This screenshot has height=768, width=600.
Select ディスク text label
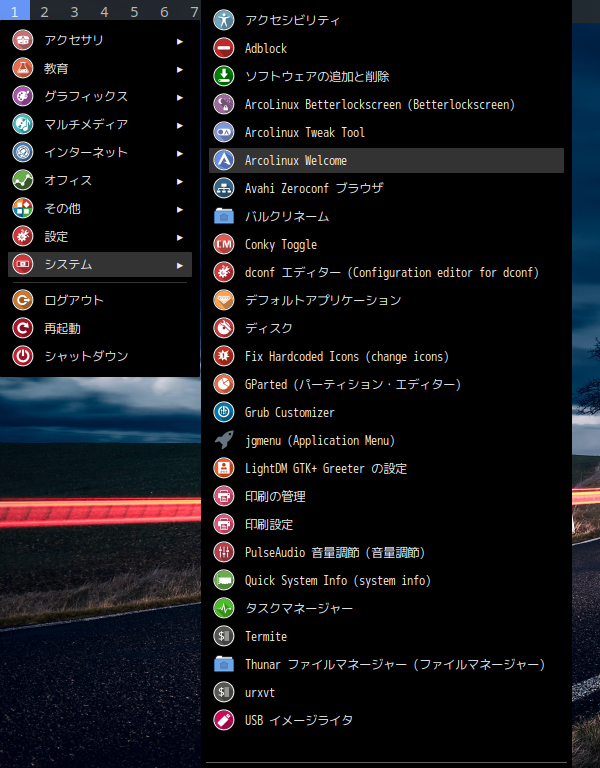tap(268, 328)
